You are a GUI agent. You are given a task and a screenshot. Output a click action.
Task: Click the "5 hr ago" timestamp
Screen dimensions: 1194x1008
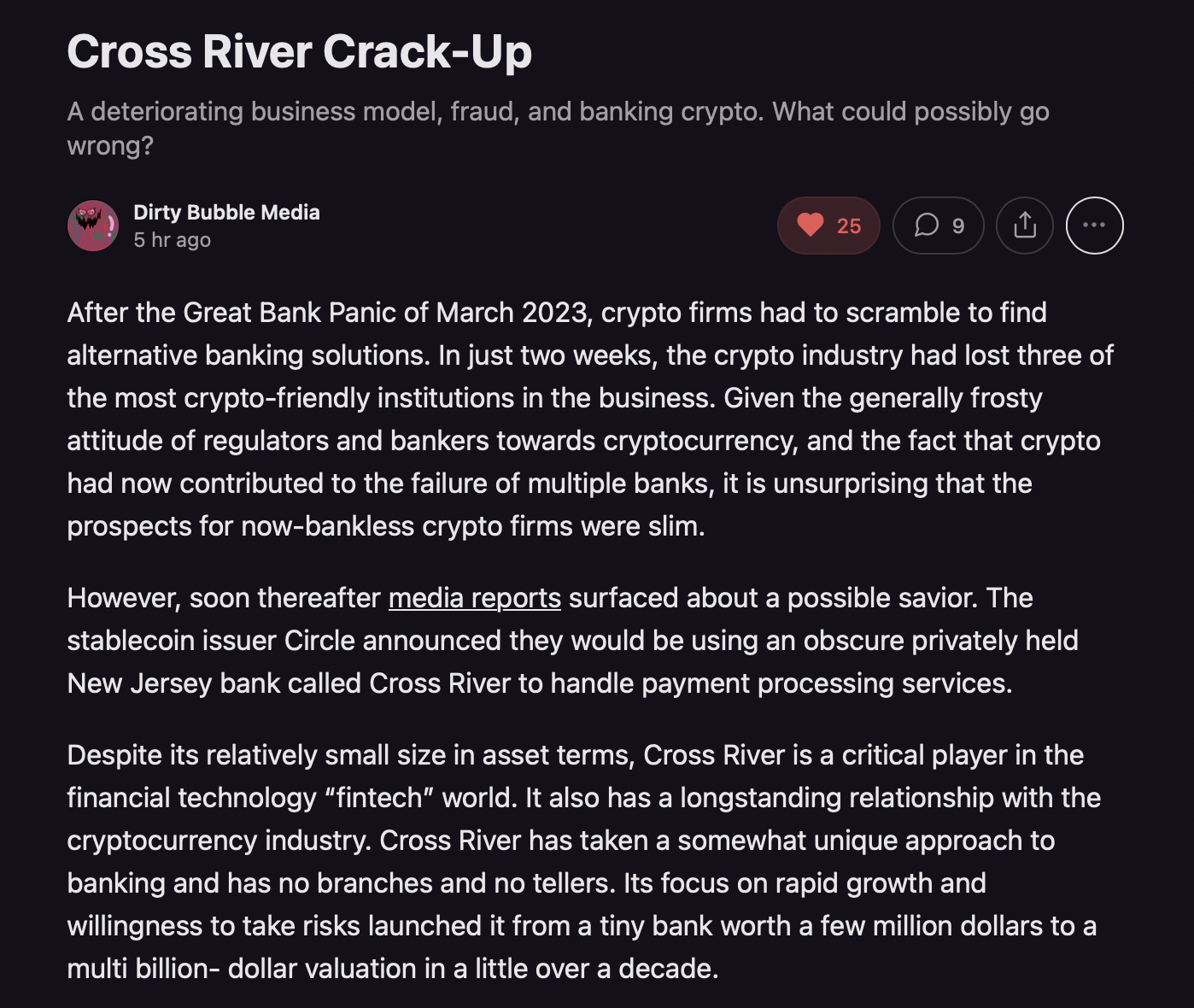click(x=172, y=240)
